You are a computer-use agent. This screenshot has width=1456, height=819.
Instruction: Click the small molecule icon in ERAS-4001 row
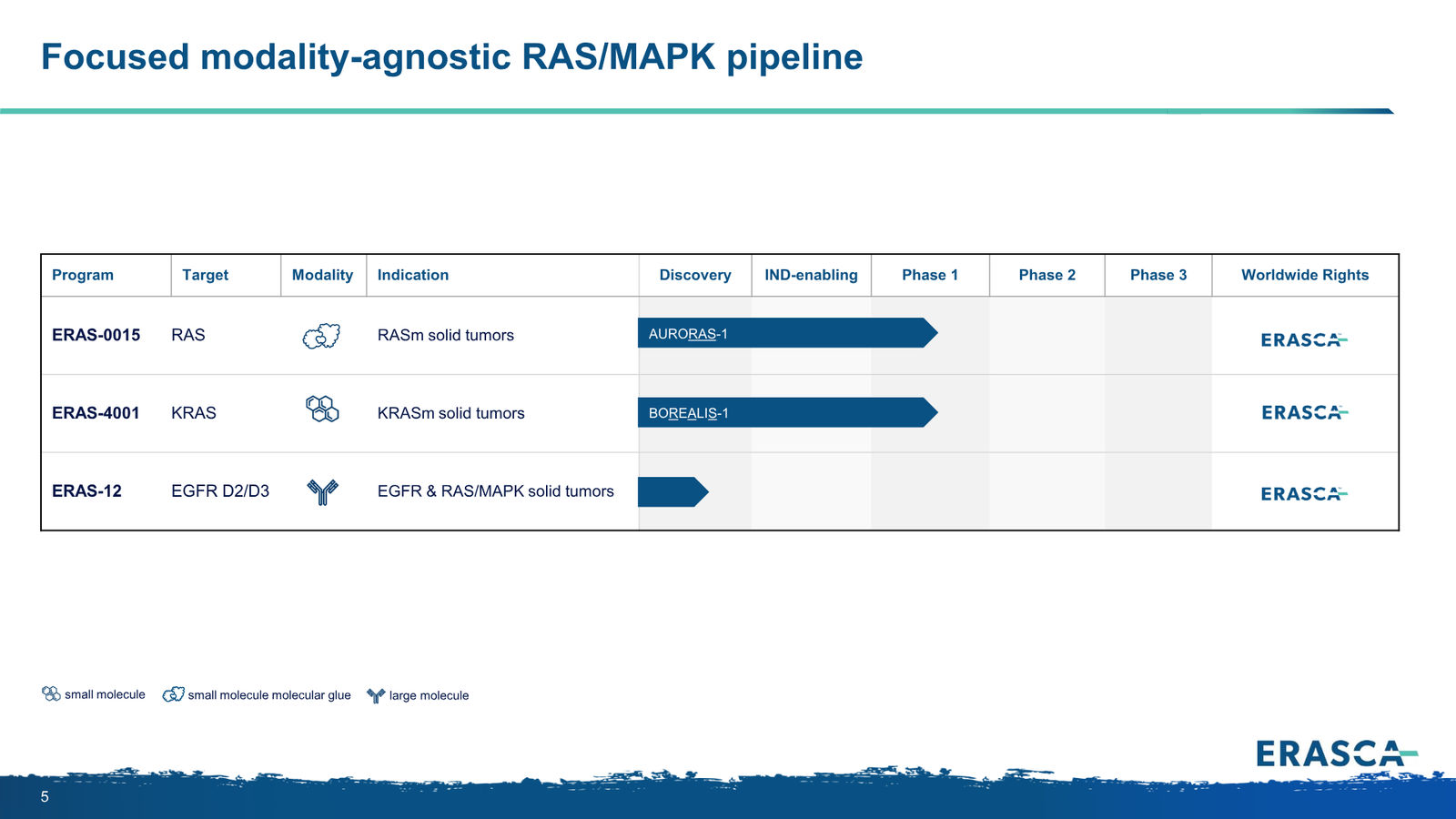tap(322, 409)
